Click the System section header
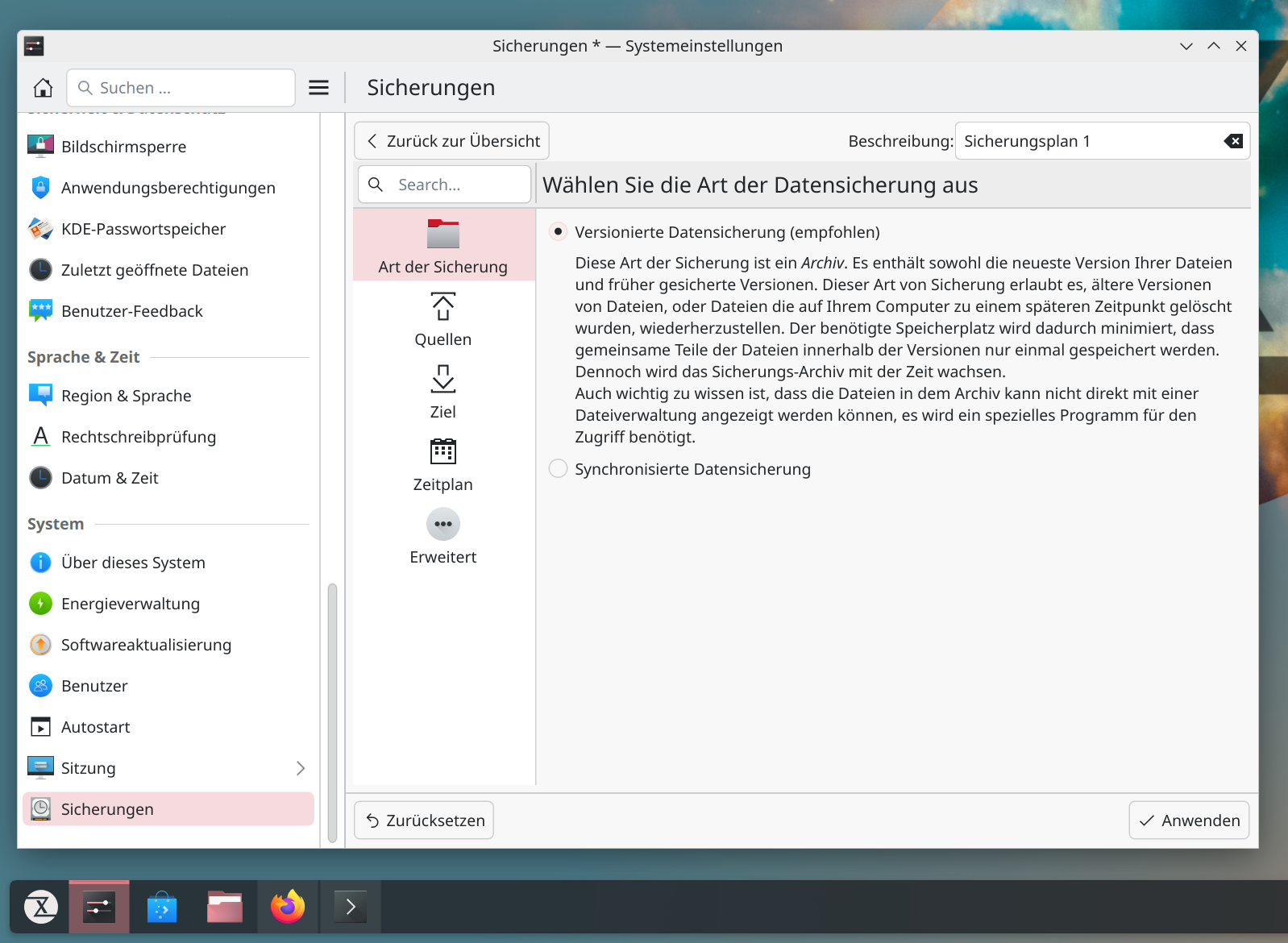Image resolution: width=1288 pixels, height=943 pixels. [56, 524]
